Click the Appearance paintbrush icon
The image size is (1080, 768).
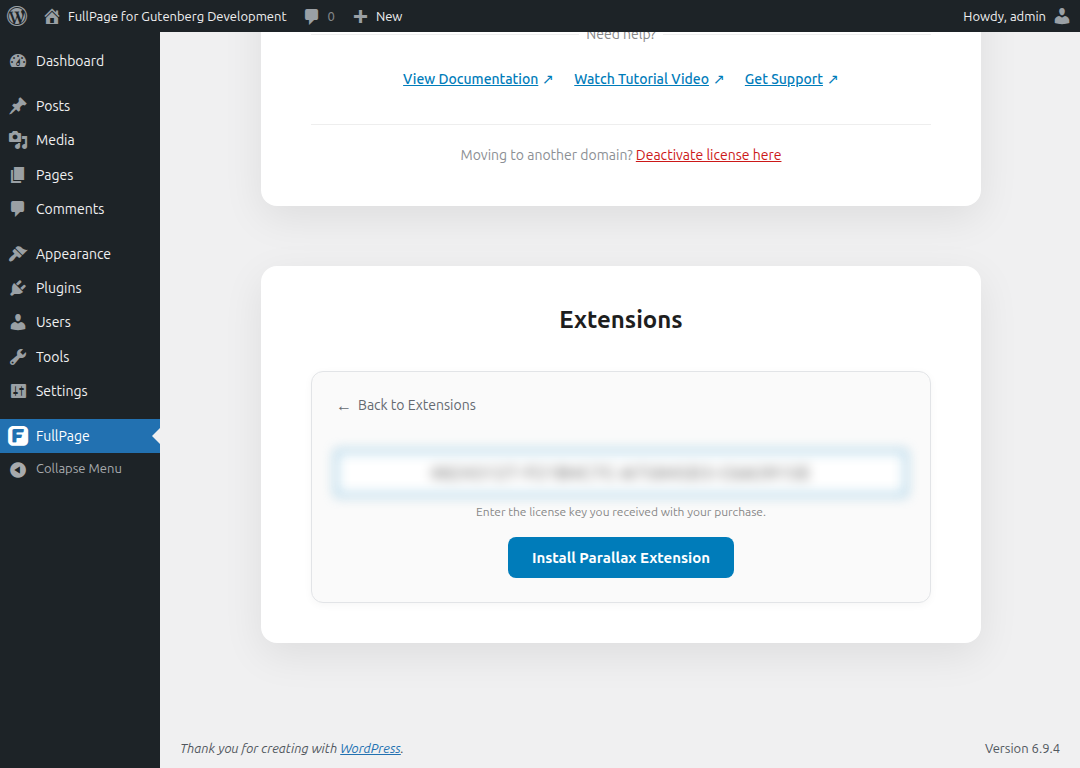pos(18,253)
